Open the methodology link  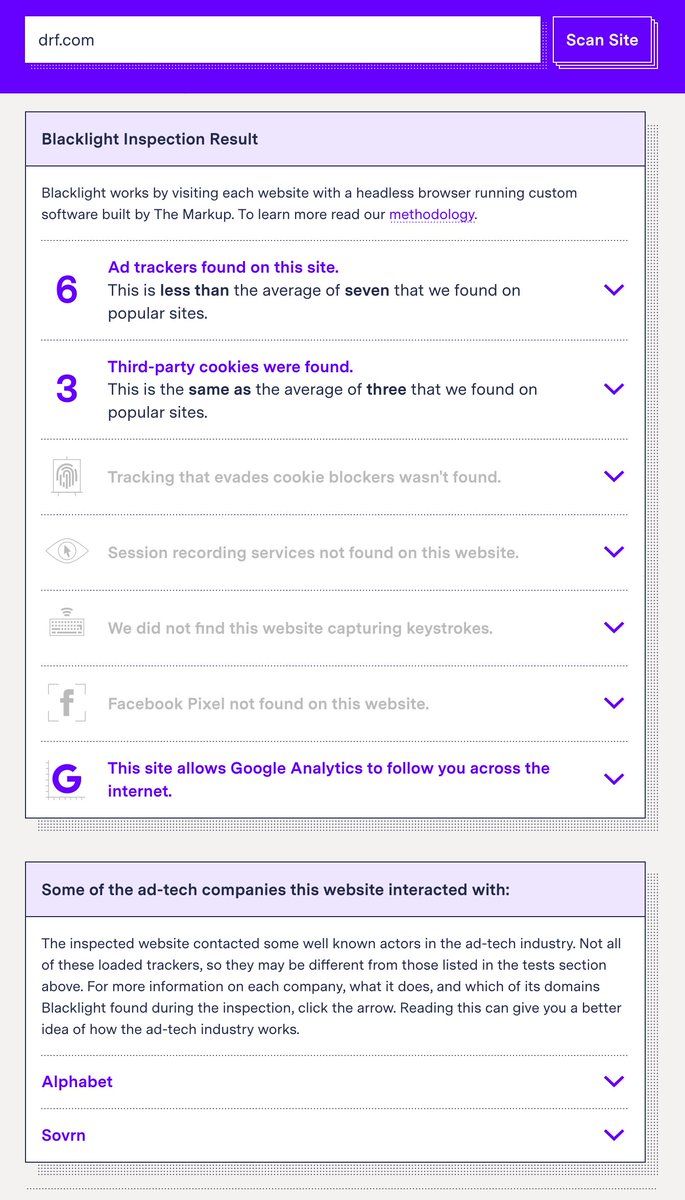pyautogui.click(x=432, y=215)
